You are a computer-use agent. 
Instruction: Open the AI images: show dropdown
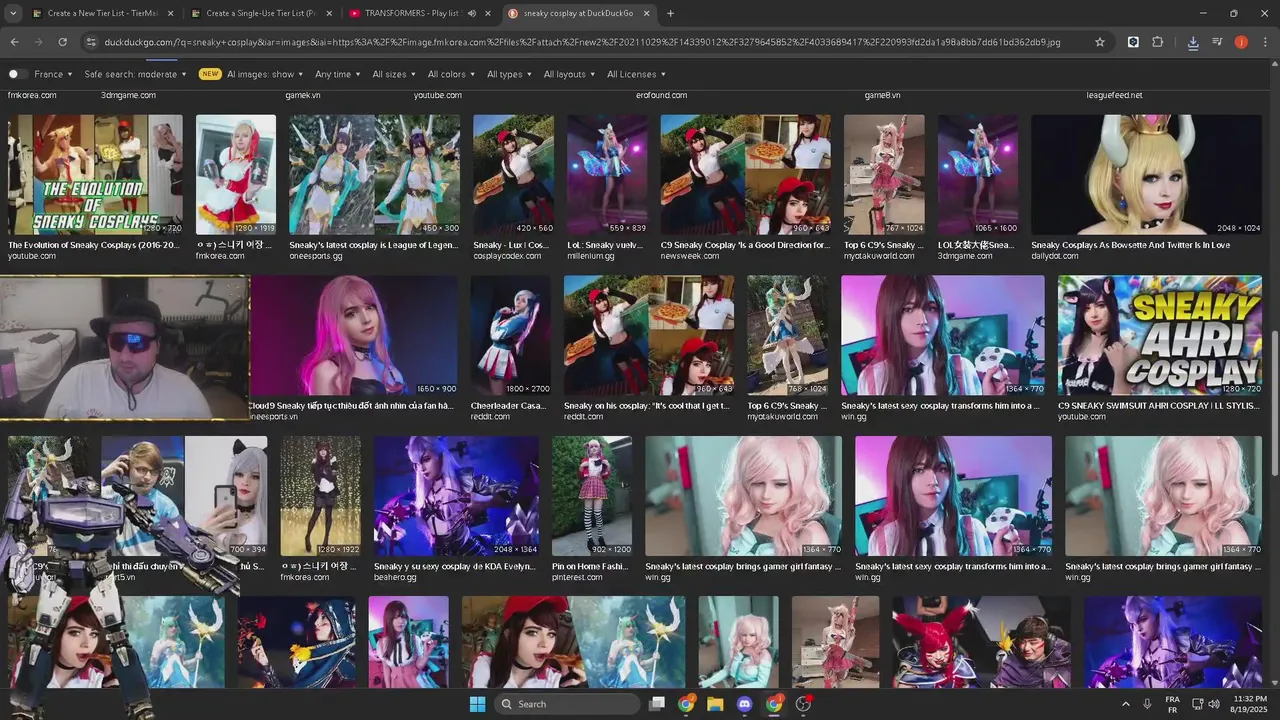coord(265,74)
